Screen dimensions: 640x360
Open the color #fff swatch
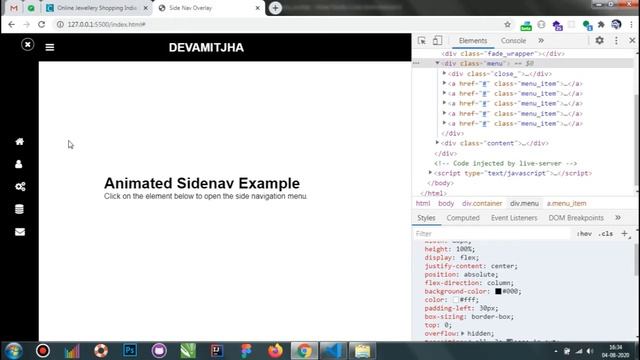tap(456, 300)
